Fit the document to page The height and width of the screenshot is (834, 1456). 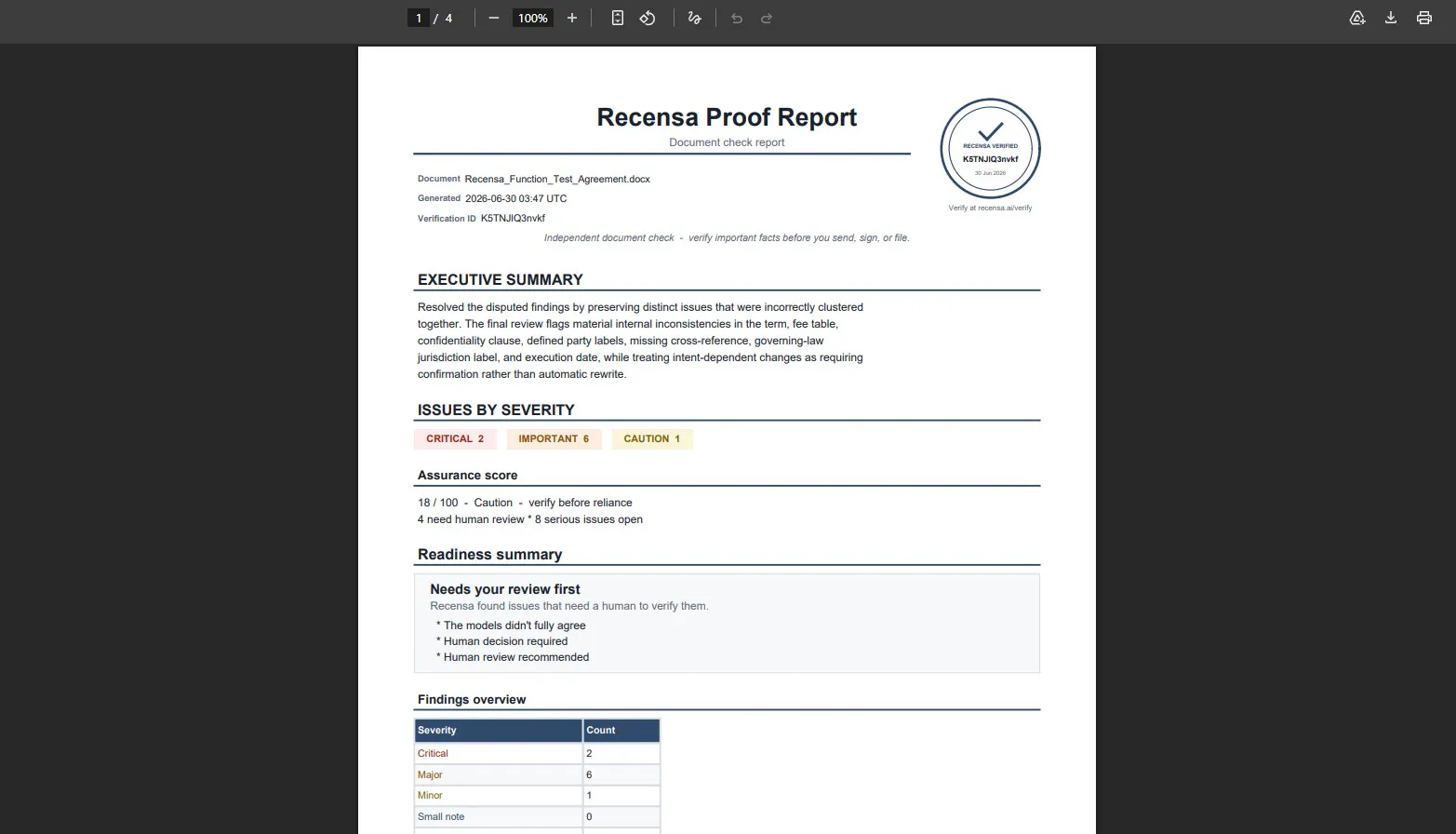[x=617, y=18]
